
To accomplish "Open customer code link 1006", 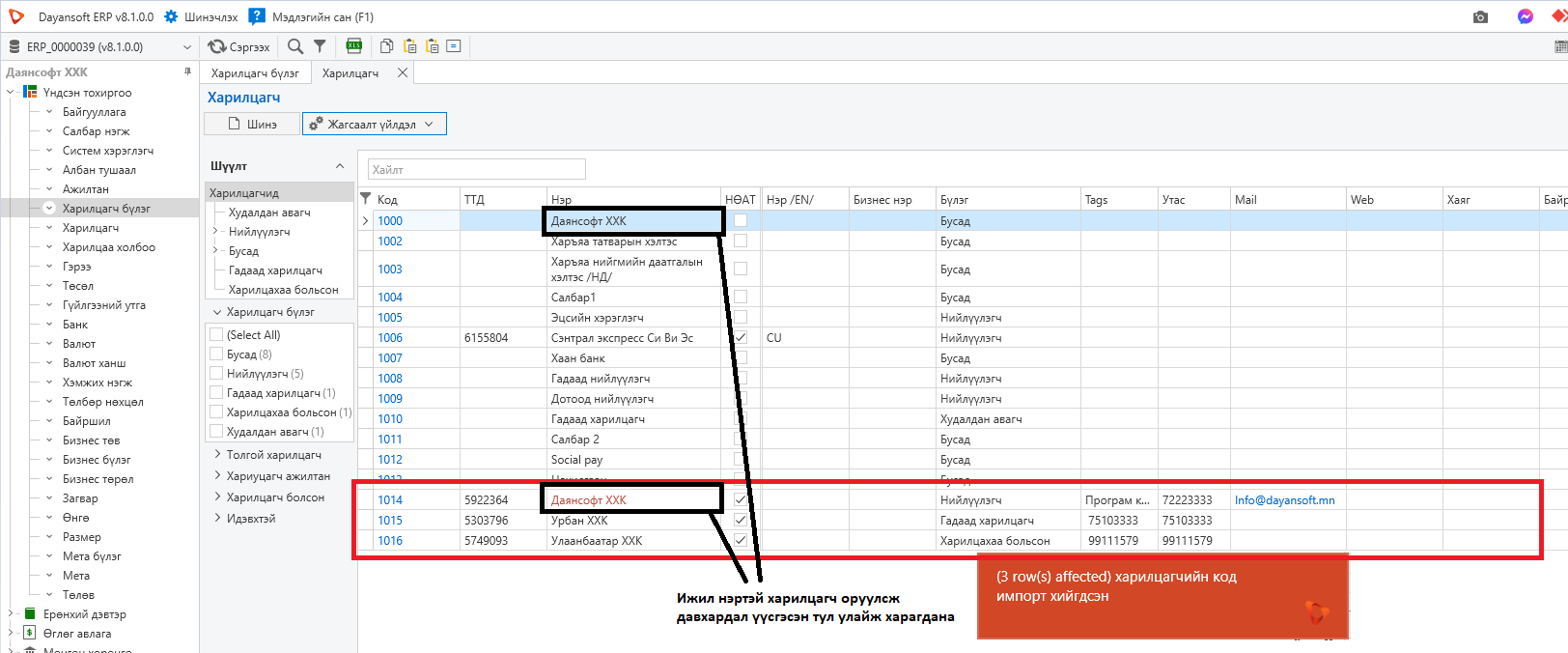I will pyautogui.click(x=390, y=338).
